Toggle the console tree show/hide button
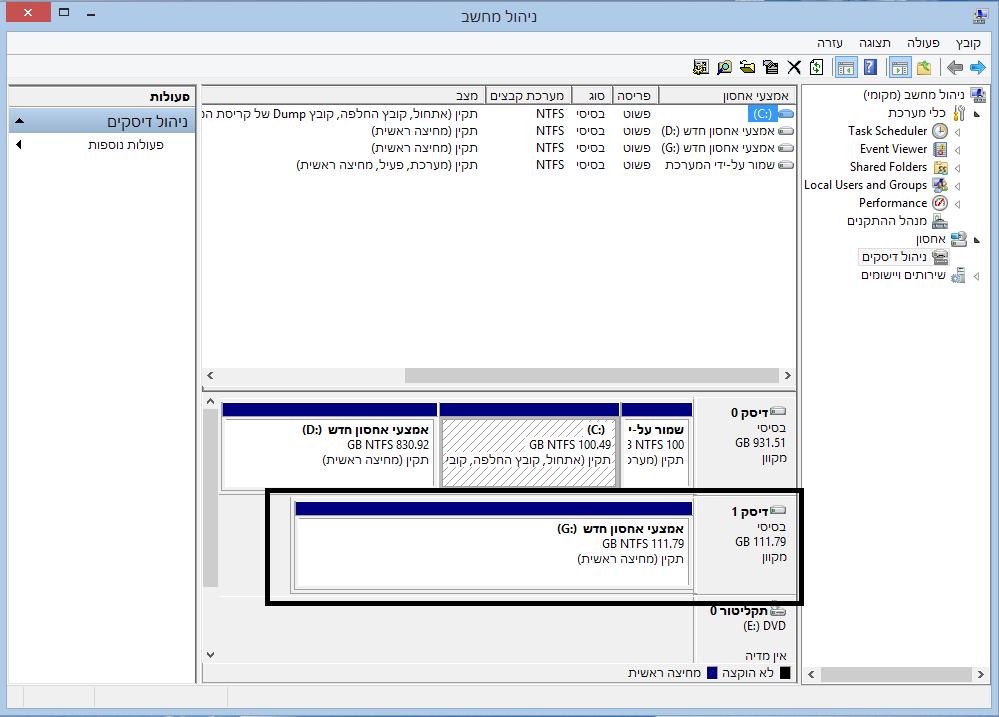This screenshot has width=999, height=717. click(x=899, y=68)
